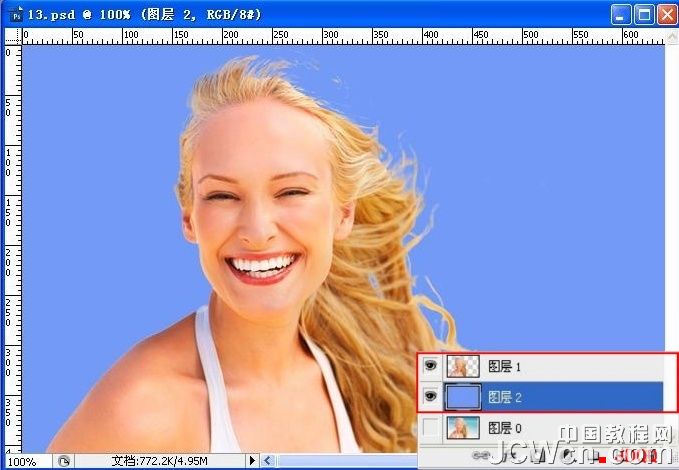Click the 图层 1 layer thumbnail
The height and width of the screenshot is (470, 679).
[x=461, y=367]
